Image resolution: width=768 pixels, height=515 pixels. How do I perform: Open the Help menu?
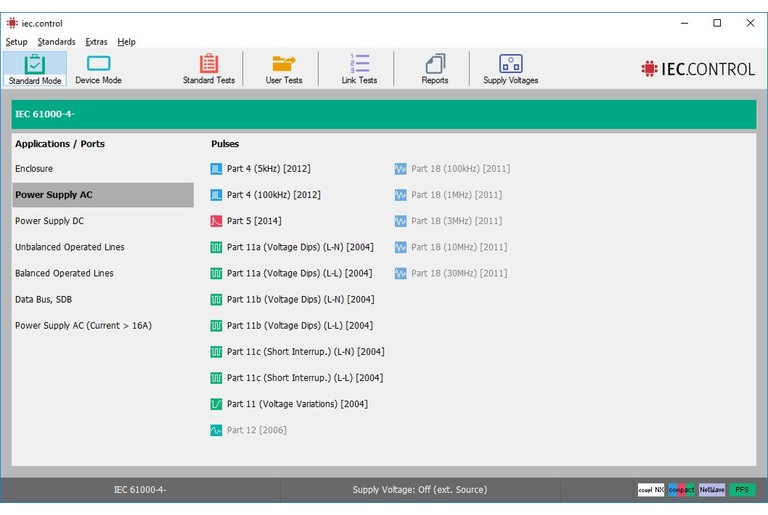click(x=126, y=42)
